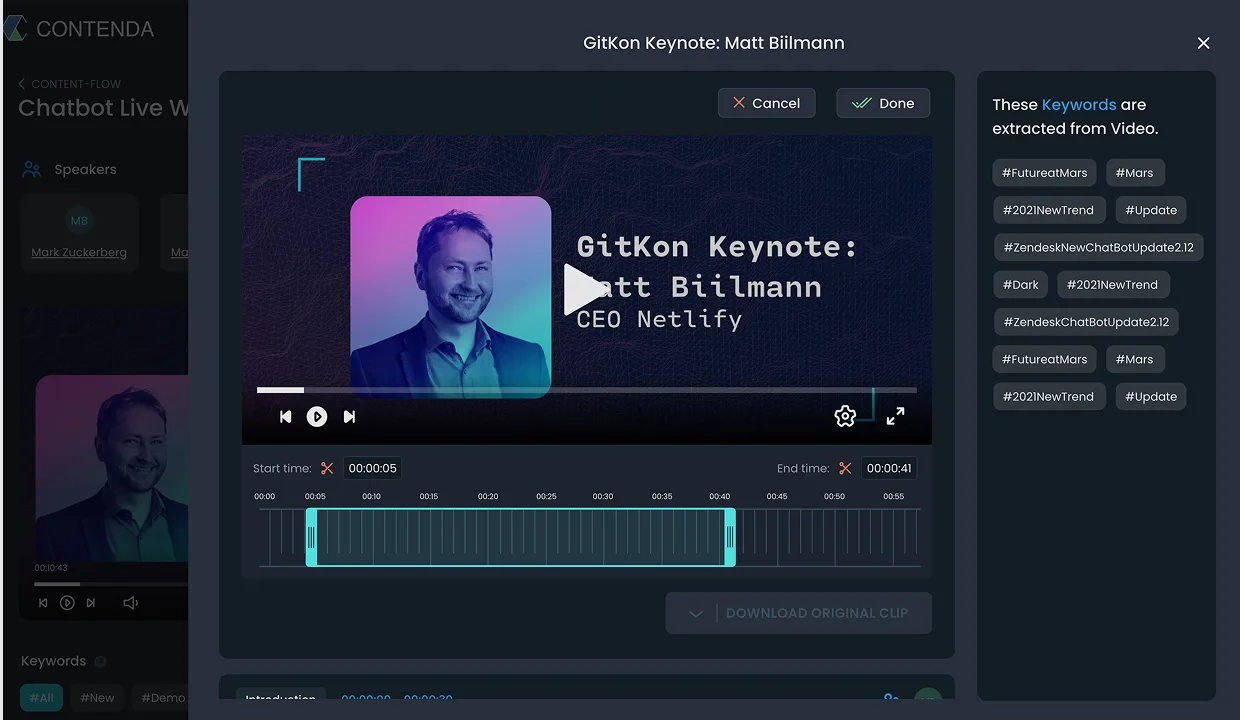Skip to next in the keynote player
Viewport: 1240px width, 720px height.
[x=349, y=417]
